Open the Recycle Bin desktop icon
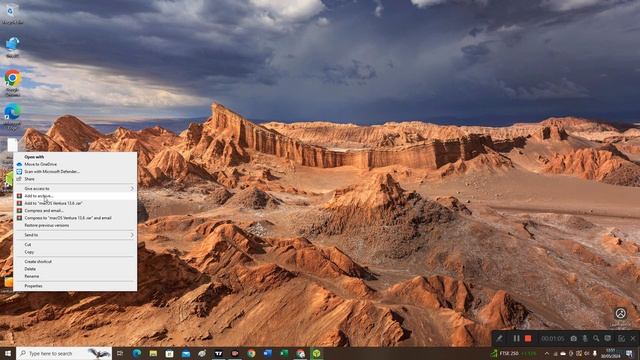The height and width of the screenshot is (360, 640). coord(12,14)
